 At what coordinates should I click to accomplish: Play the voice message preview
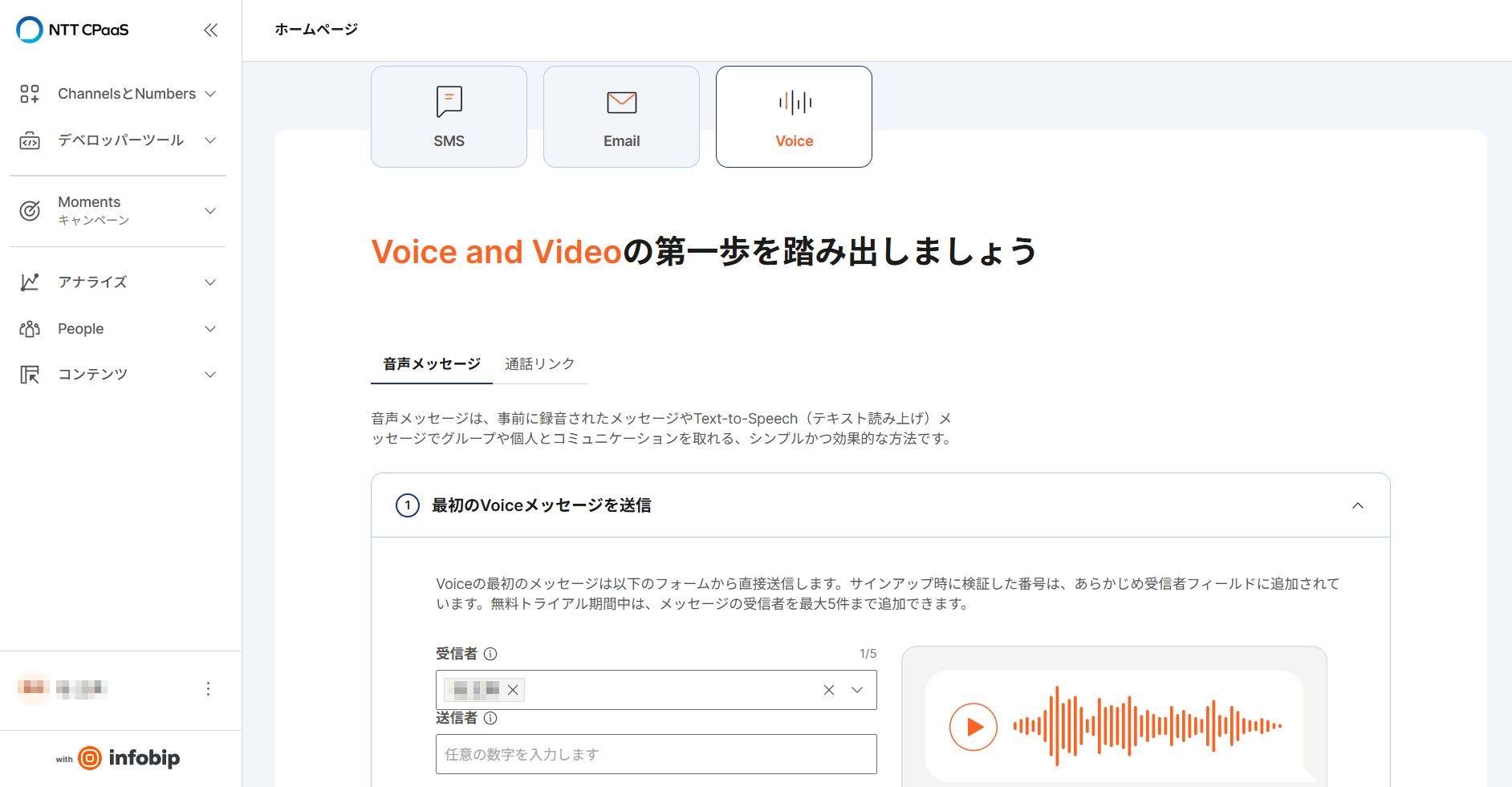pos(973,727)
